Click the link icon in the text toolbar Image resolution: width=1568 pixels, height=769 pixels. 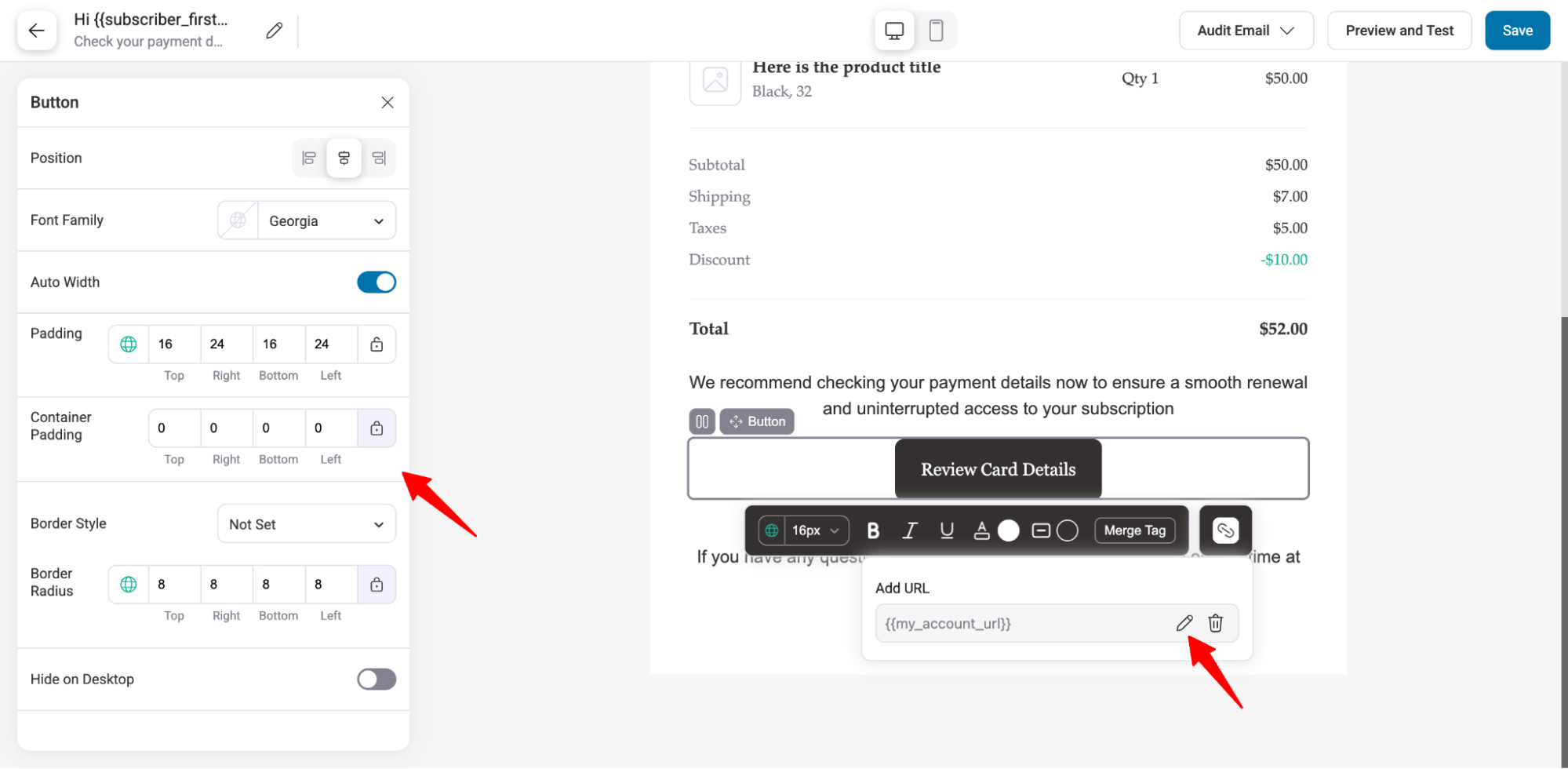[x=1224, y=530]
